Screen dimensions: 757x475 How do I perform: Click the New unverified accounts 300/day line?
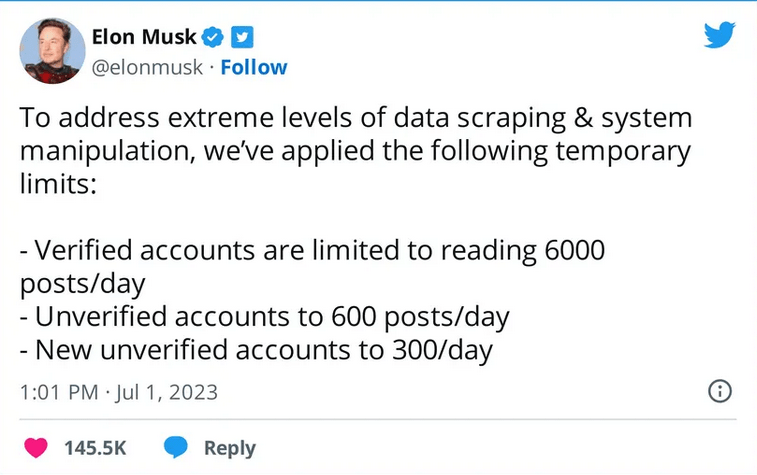pos(257,350)
